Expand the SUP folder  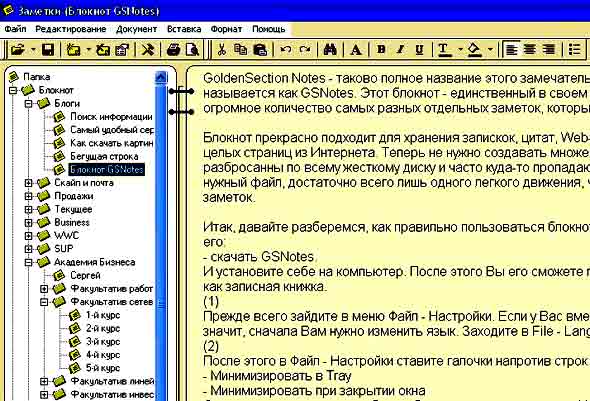[x=29, y=249]
